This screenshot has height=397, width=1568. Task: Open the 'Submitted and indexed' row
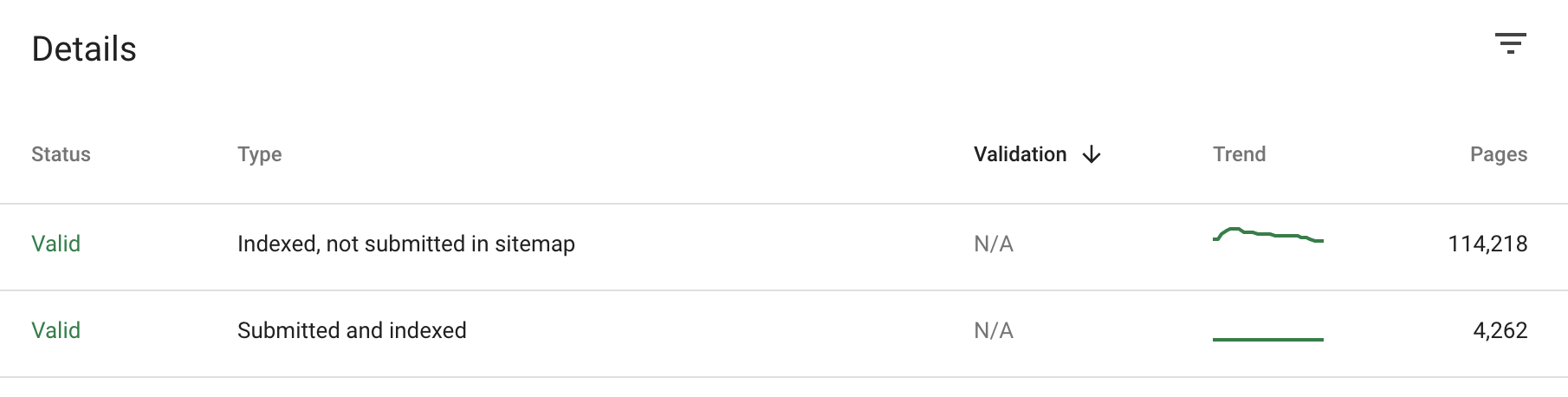352,331
